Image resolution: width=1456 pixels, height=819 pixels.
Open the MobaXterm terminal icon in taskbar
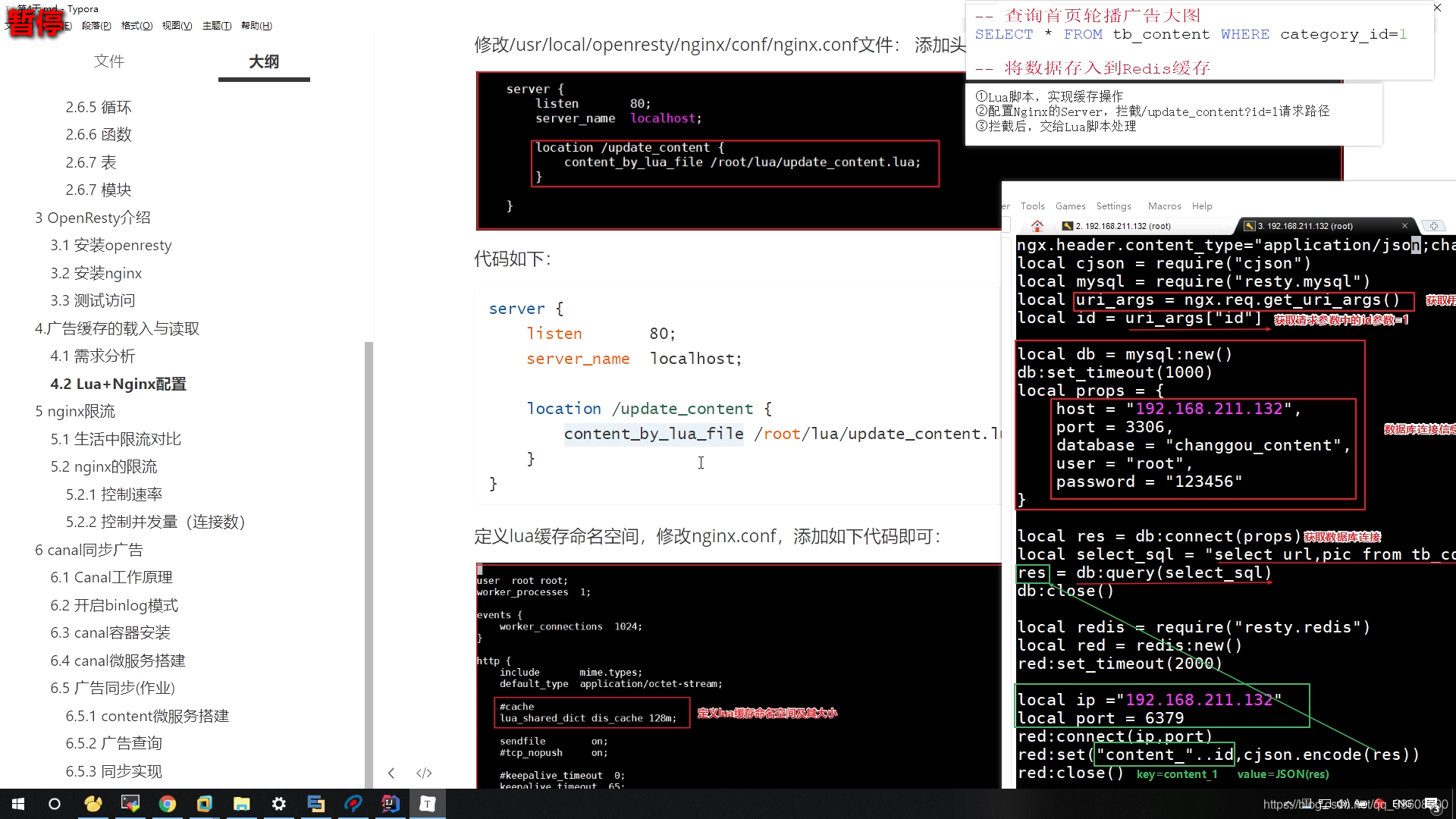pyautogui.click(x=130, y=804)
